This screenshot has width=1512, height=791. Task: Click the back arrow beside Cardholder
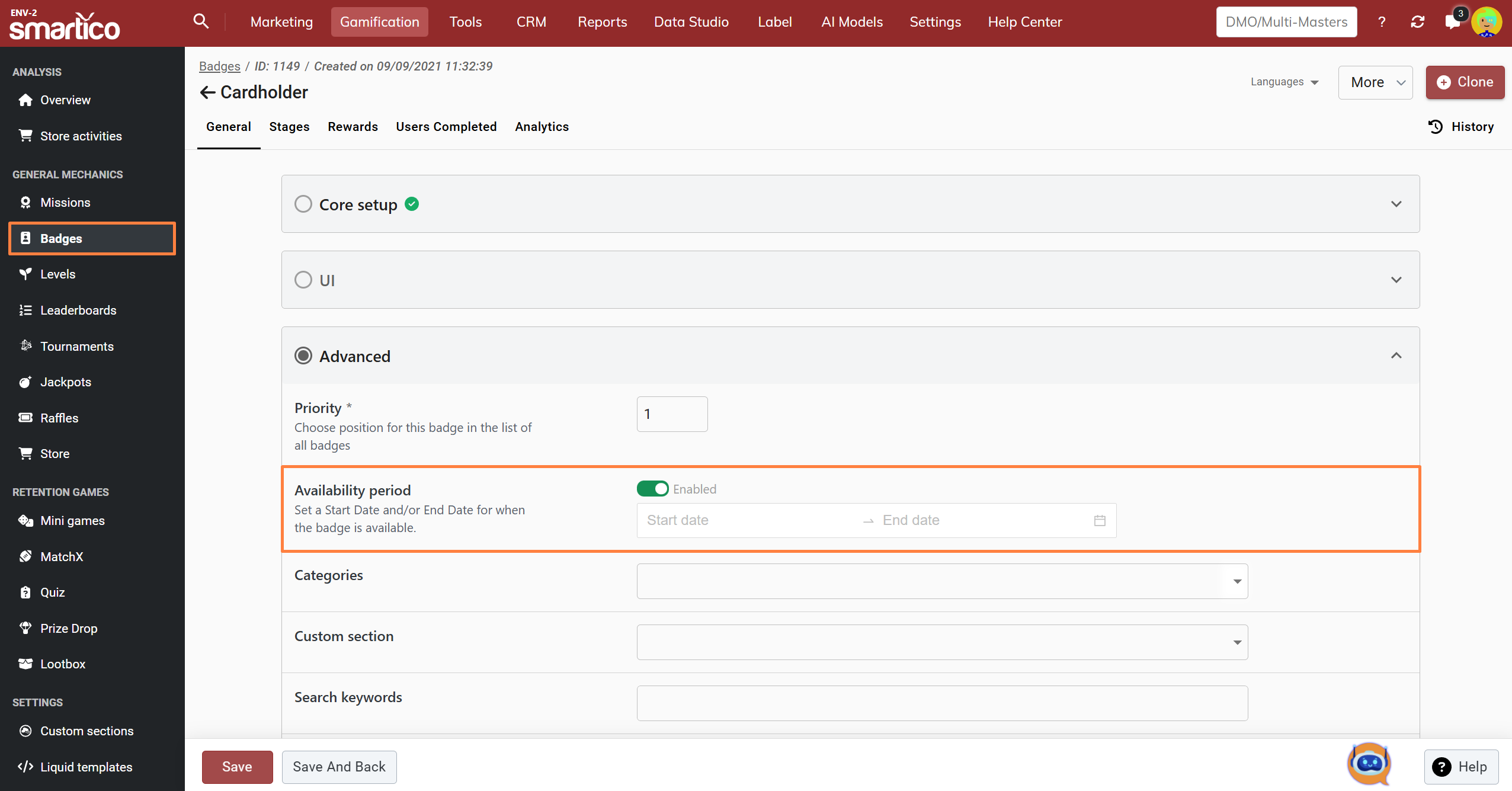pyautogui.click(x=207, y=92)
